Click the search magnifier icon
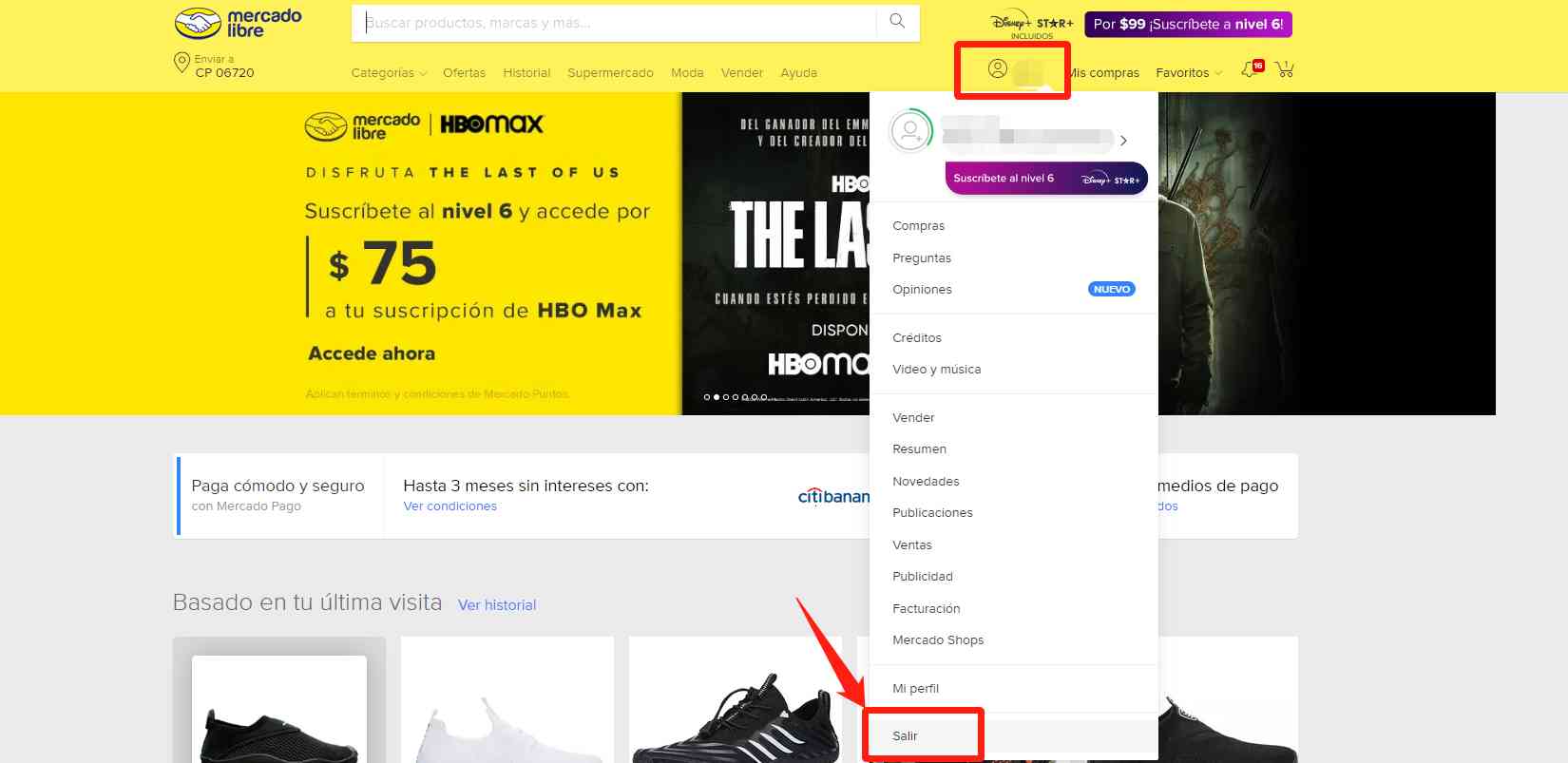The width and height of the screenshot is (1568, 763). 897,22
